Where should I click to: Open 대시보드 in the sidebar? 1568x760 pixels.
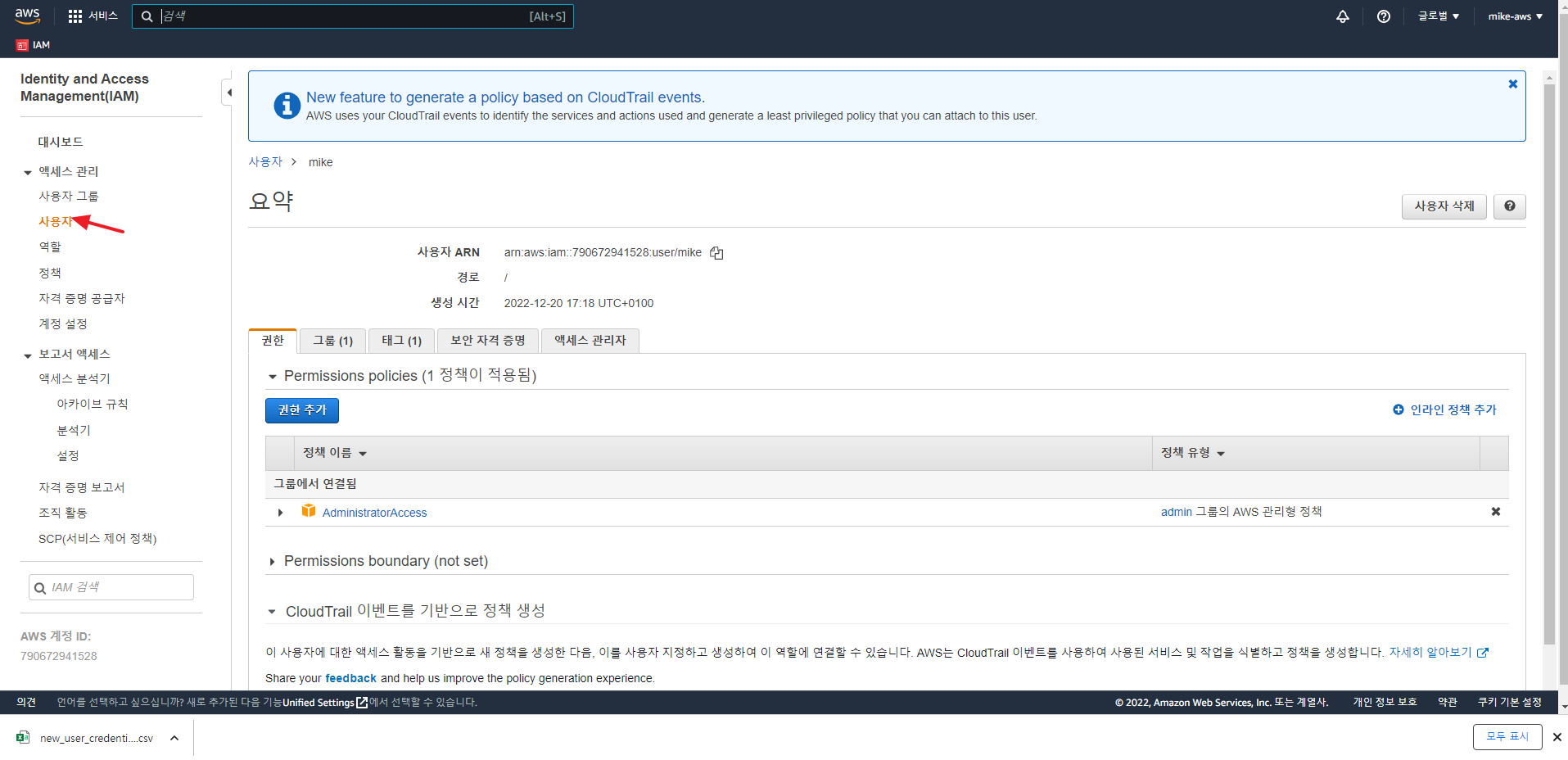point(61,142)
